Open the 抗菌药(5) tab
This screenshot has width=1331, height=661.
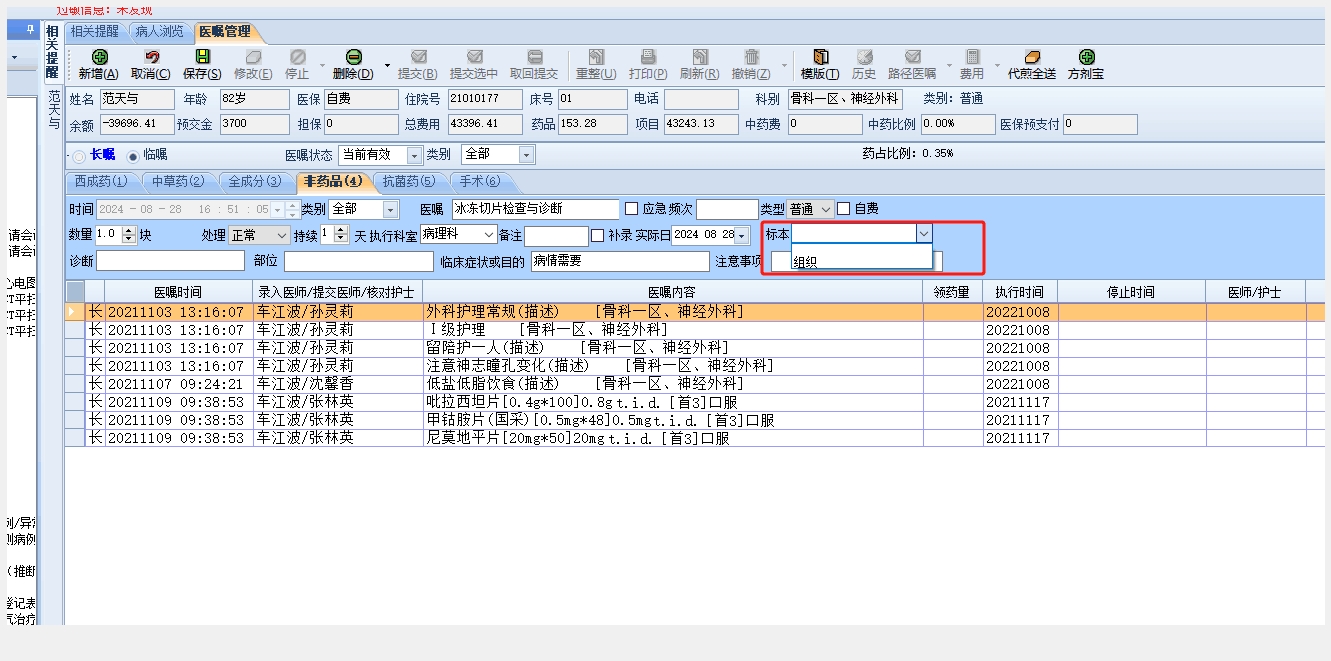pos(409,182)
